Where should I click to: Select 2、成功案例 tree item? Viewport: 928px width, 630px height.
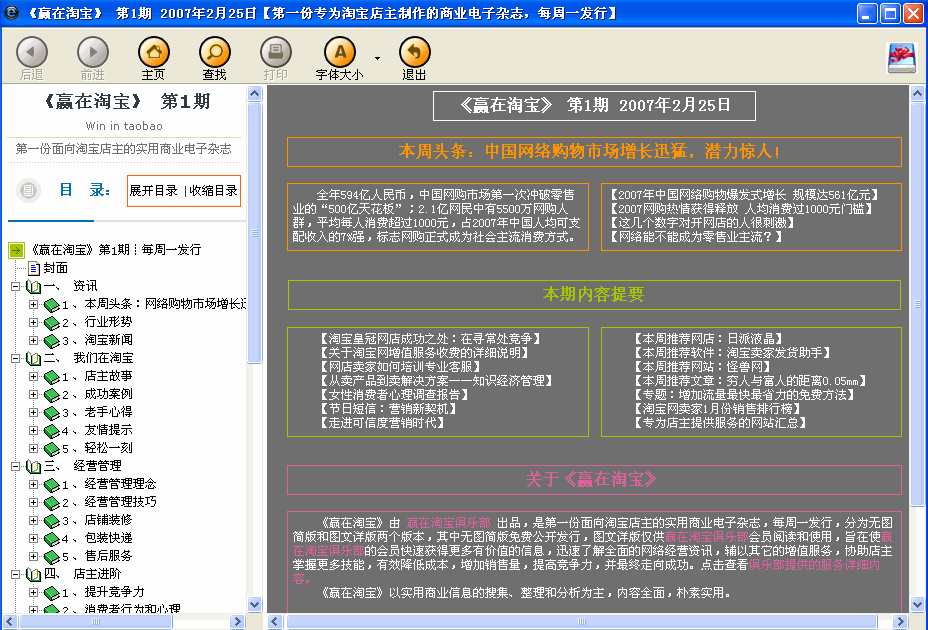[x=97, y=395]
